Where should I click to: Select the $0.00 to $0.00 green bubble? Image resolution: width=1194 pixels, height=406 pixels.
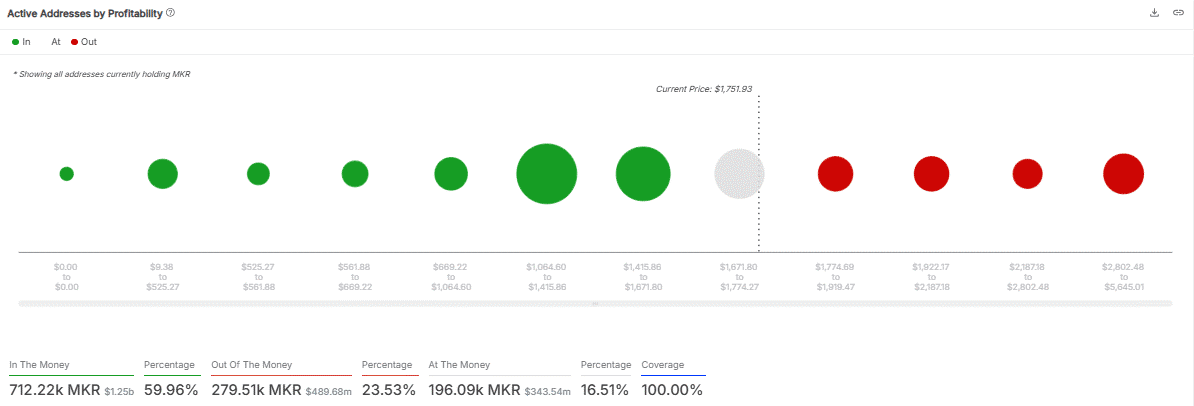click(66, 174)
